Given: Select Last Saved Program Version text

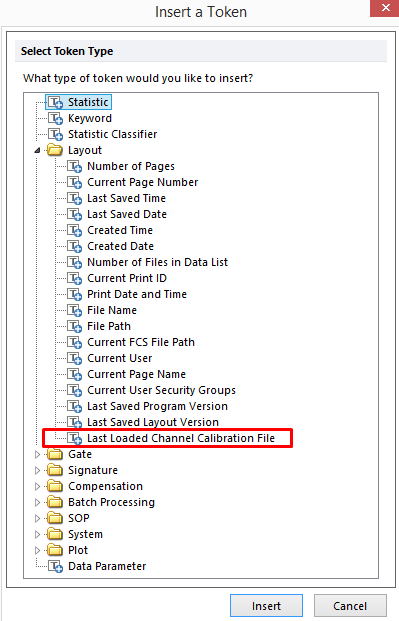Looking at the screenshot, I should 157,406.
